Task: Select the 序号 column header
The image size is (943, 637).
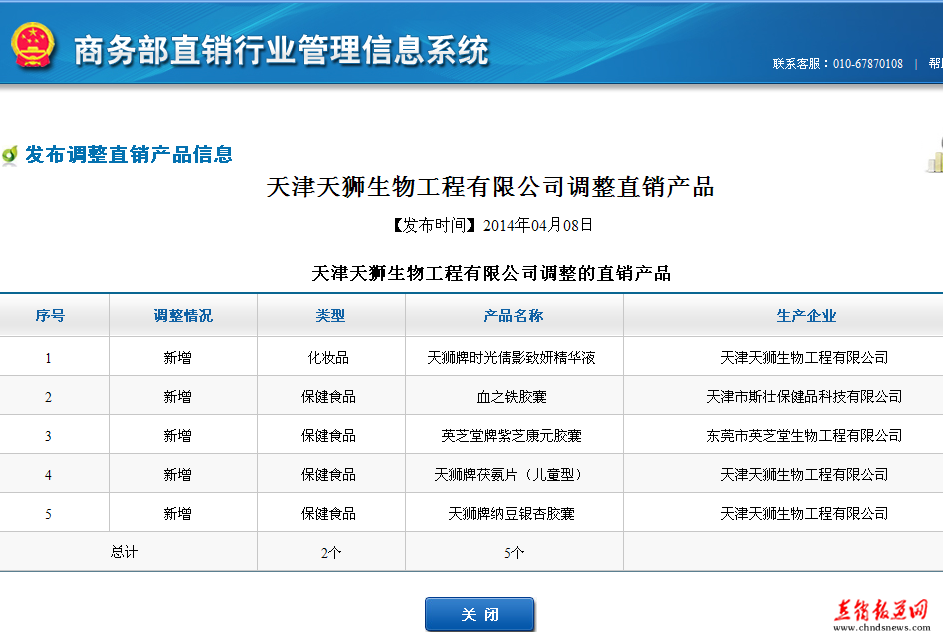Action: pos(50,316)
